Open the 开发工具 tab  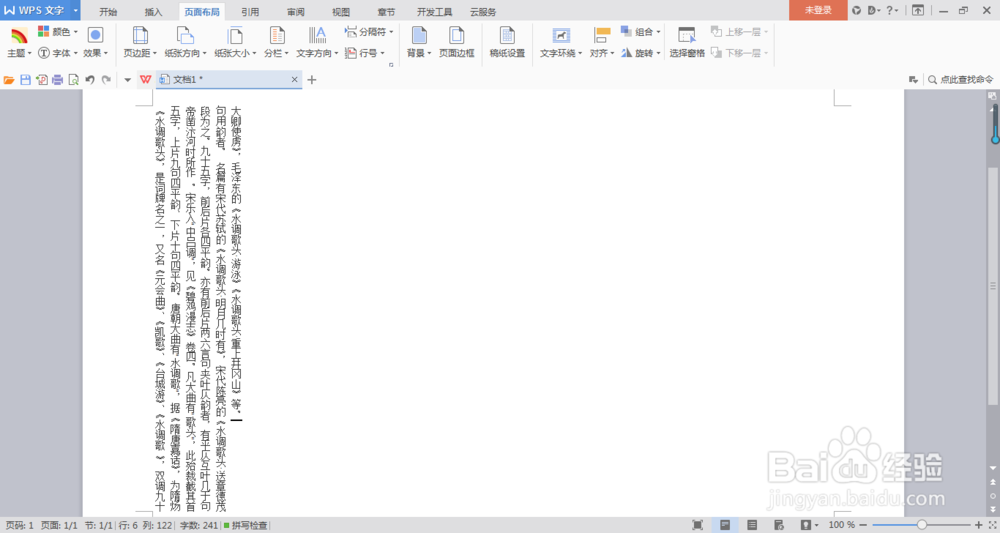pyautogui.click(x=434, y=11)
